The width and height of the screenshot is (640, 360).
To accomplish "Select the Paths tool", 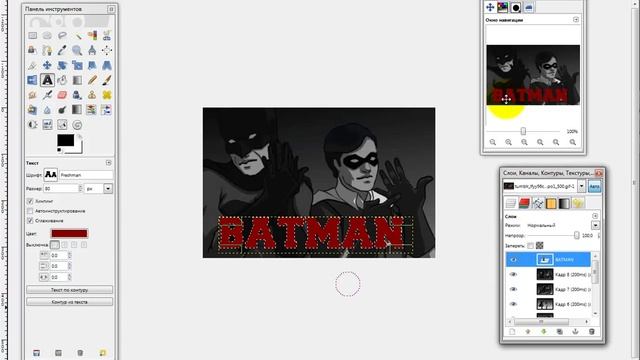I will (x=47, y=51).
